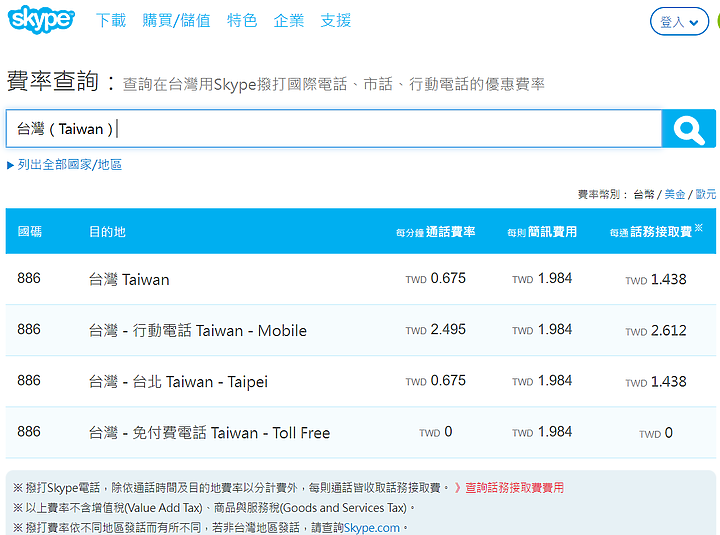
Task: Click call rate TWD 0 for Toll Free
Action: point(435,432)
